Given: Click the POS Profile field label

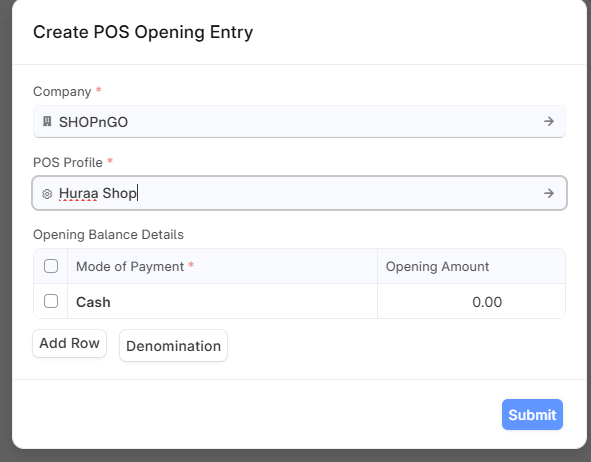Looking at the screenshot, I should pyautogui.click(x=68, y=162).
